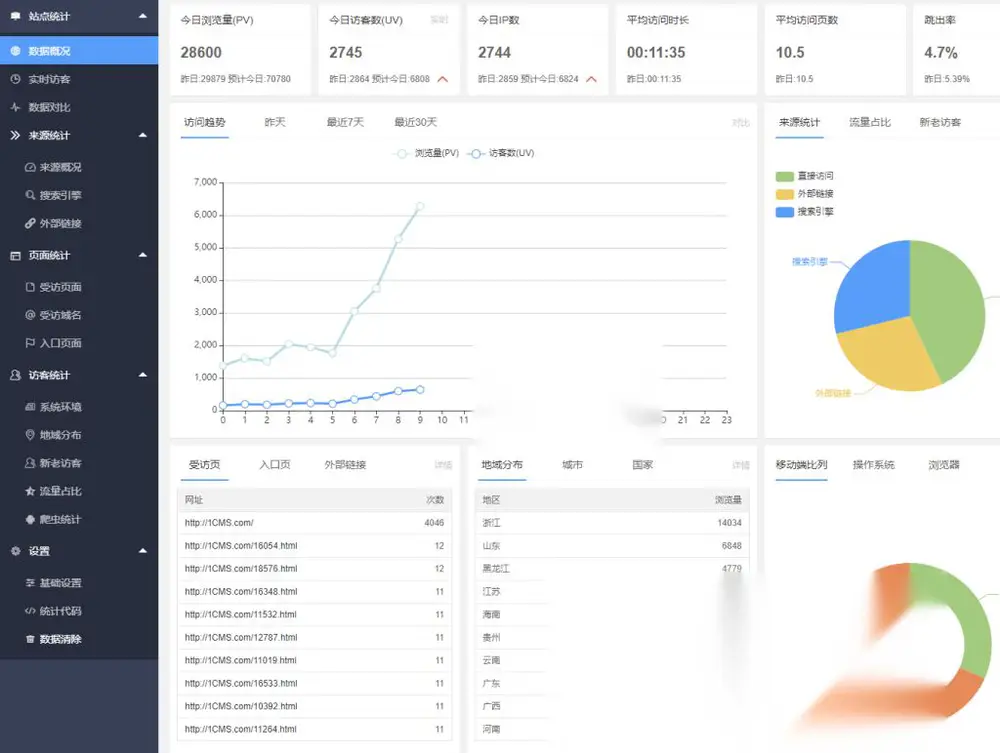Click the chain-link icon beside sidebar 外部链接

[30, 223]
